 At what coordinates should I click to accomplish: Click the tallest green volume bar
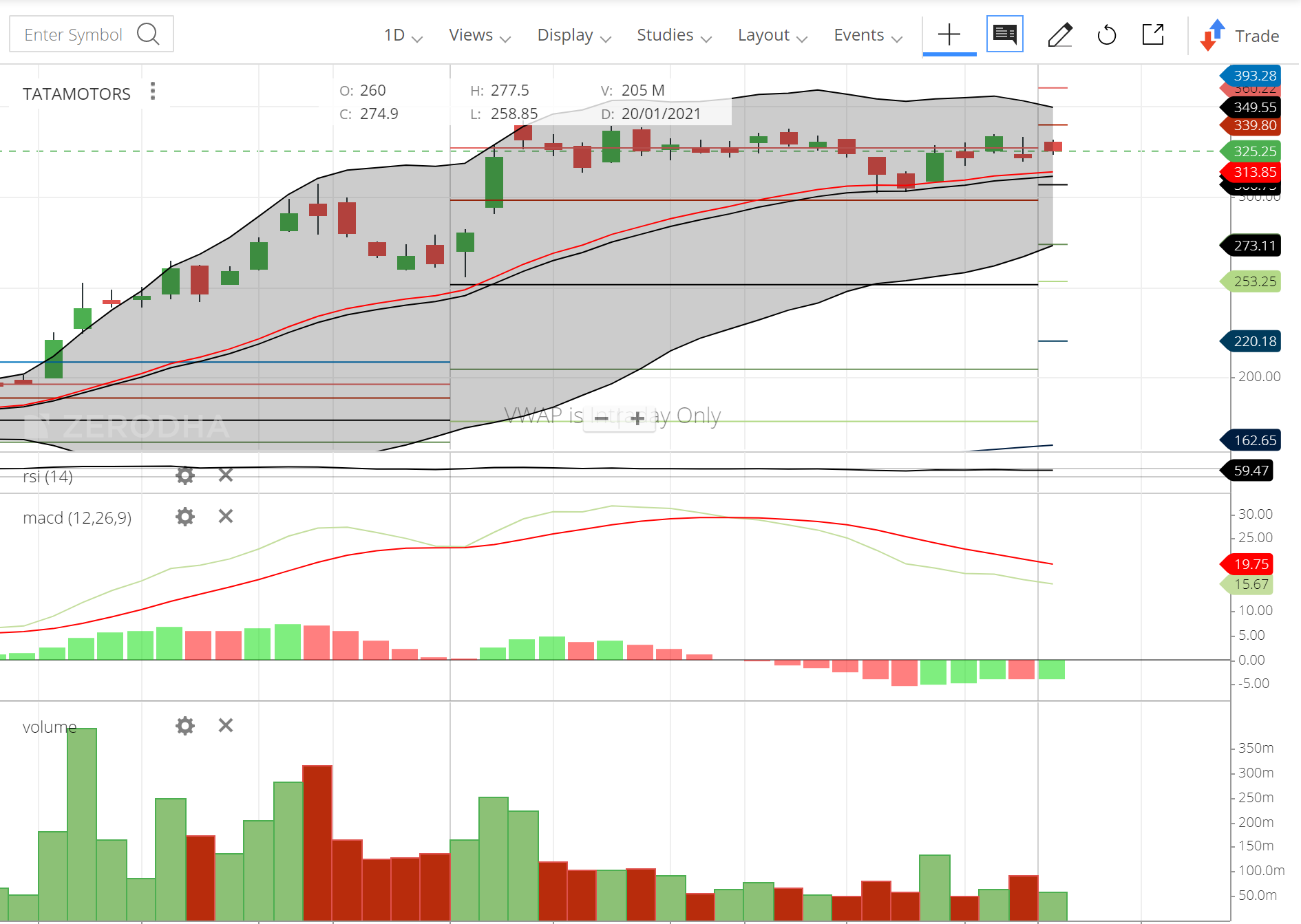(82, 824)
